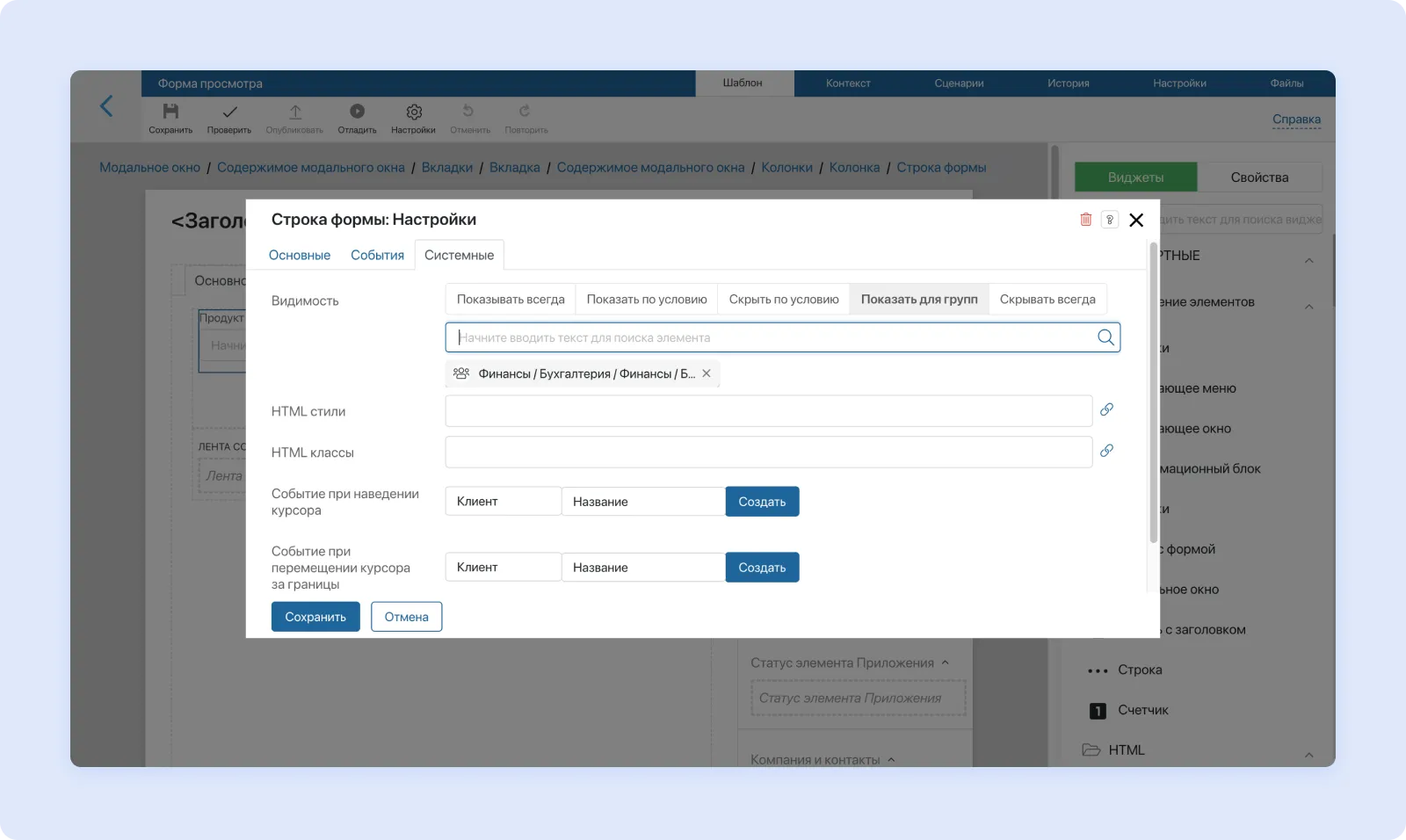Open the Клиент dropdown for hover event
Image resolution: width=1406 pixels, height=840 pixels.
503,502
